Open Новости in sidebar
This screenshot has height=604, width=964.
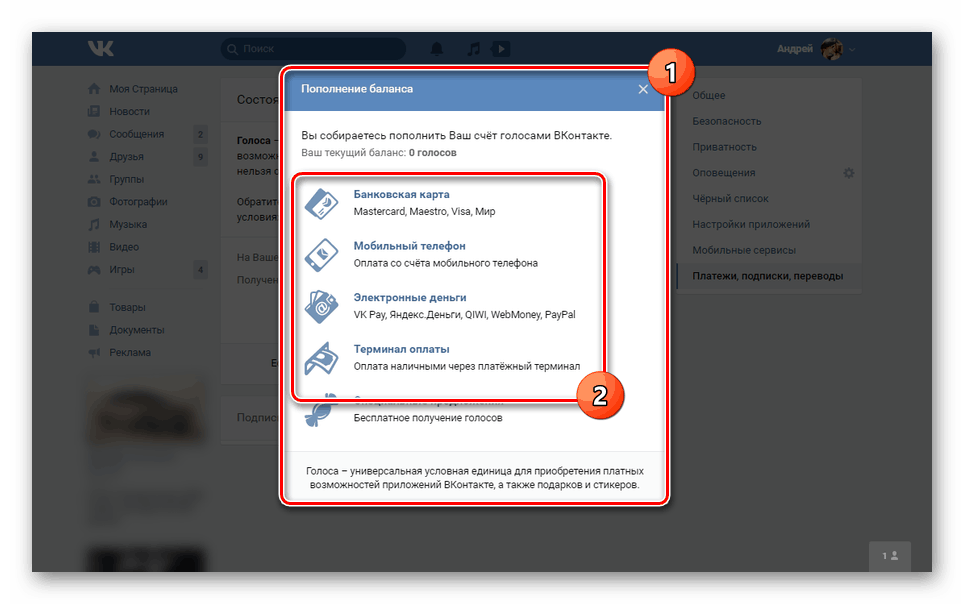130,111
